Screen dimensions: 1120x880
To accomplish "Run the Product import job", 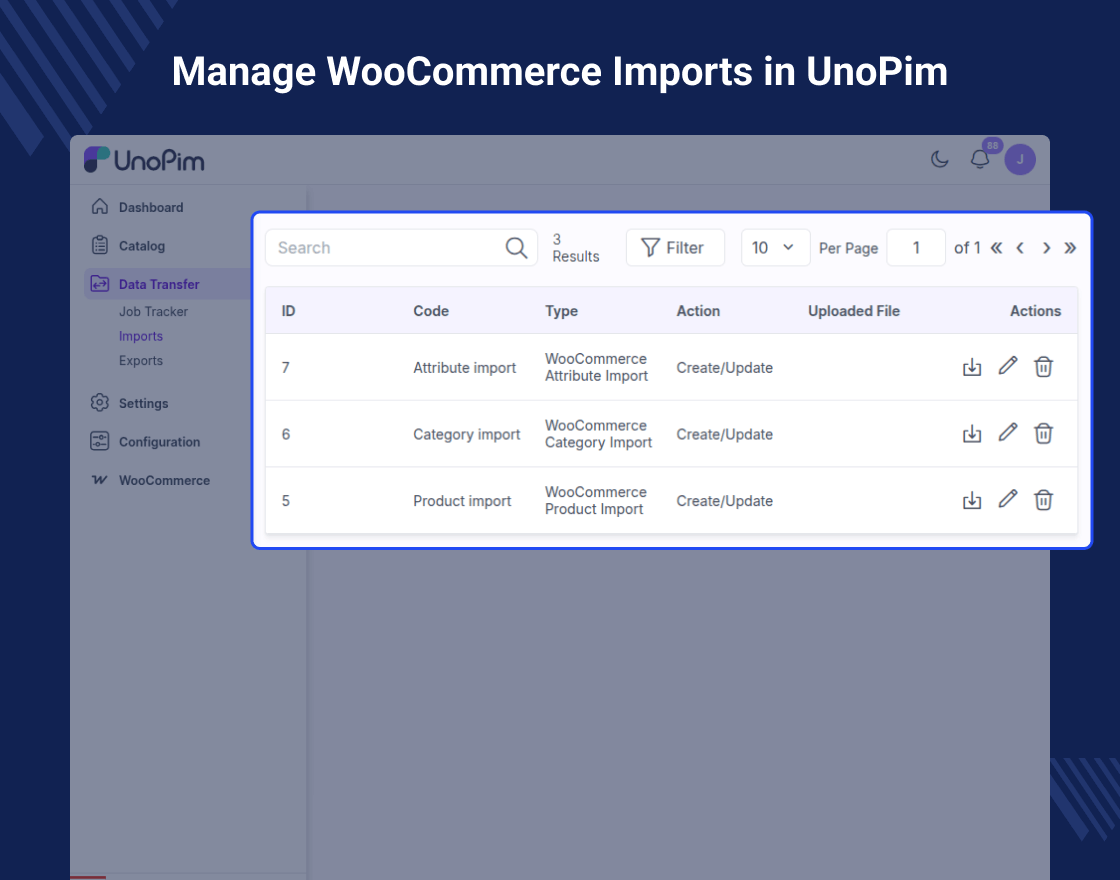I will [x=972, y=500].
